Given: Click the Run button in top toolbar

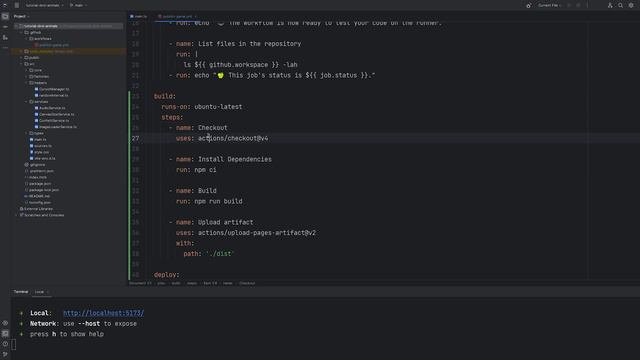Looking at the screenshot, I should (x=569, y=5).
